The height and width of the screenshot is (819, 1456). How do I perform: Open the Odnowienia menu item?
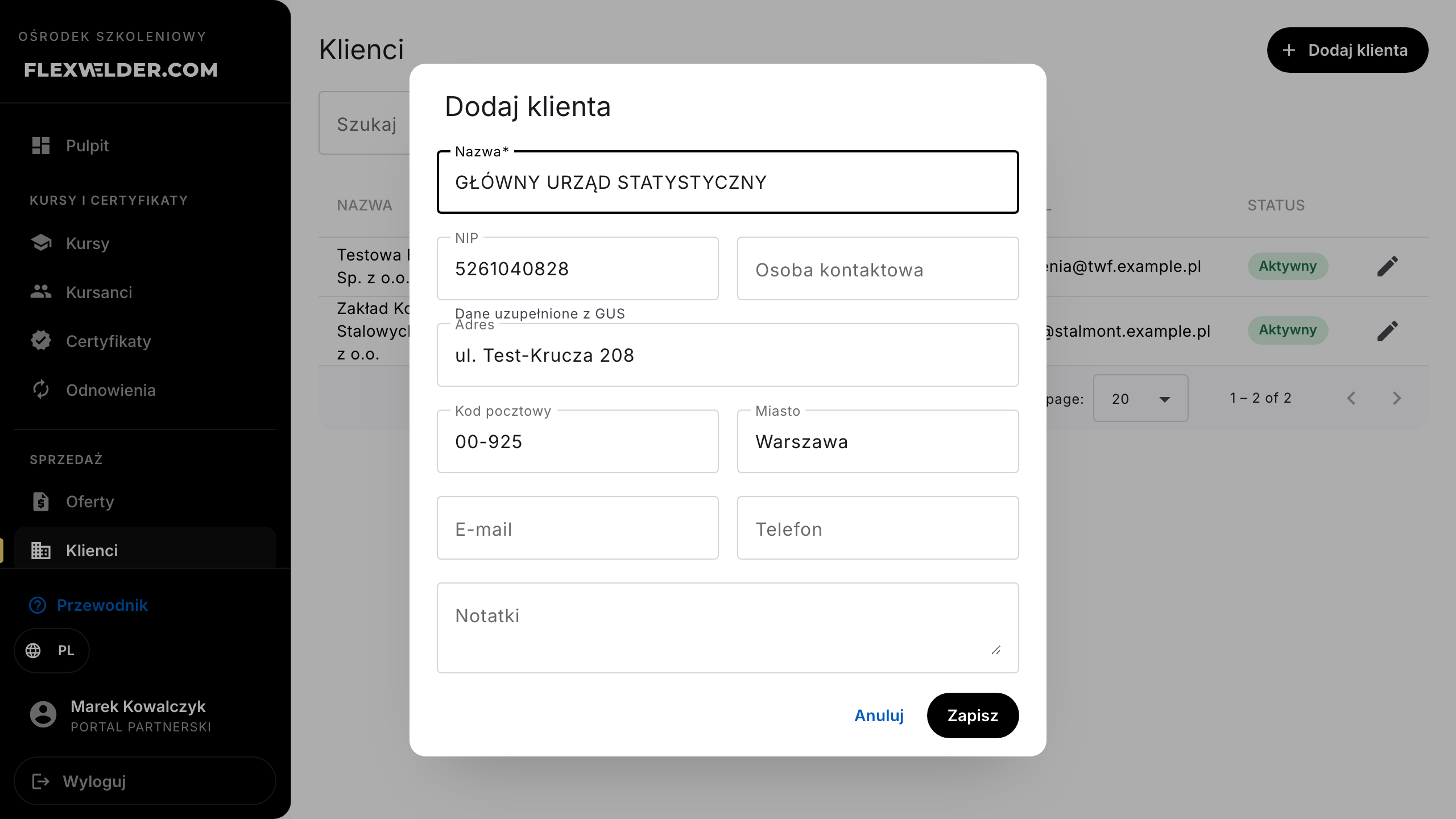pyautogui.click(x=144, y=390)
